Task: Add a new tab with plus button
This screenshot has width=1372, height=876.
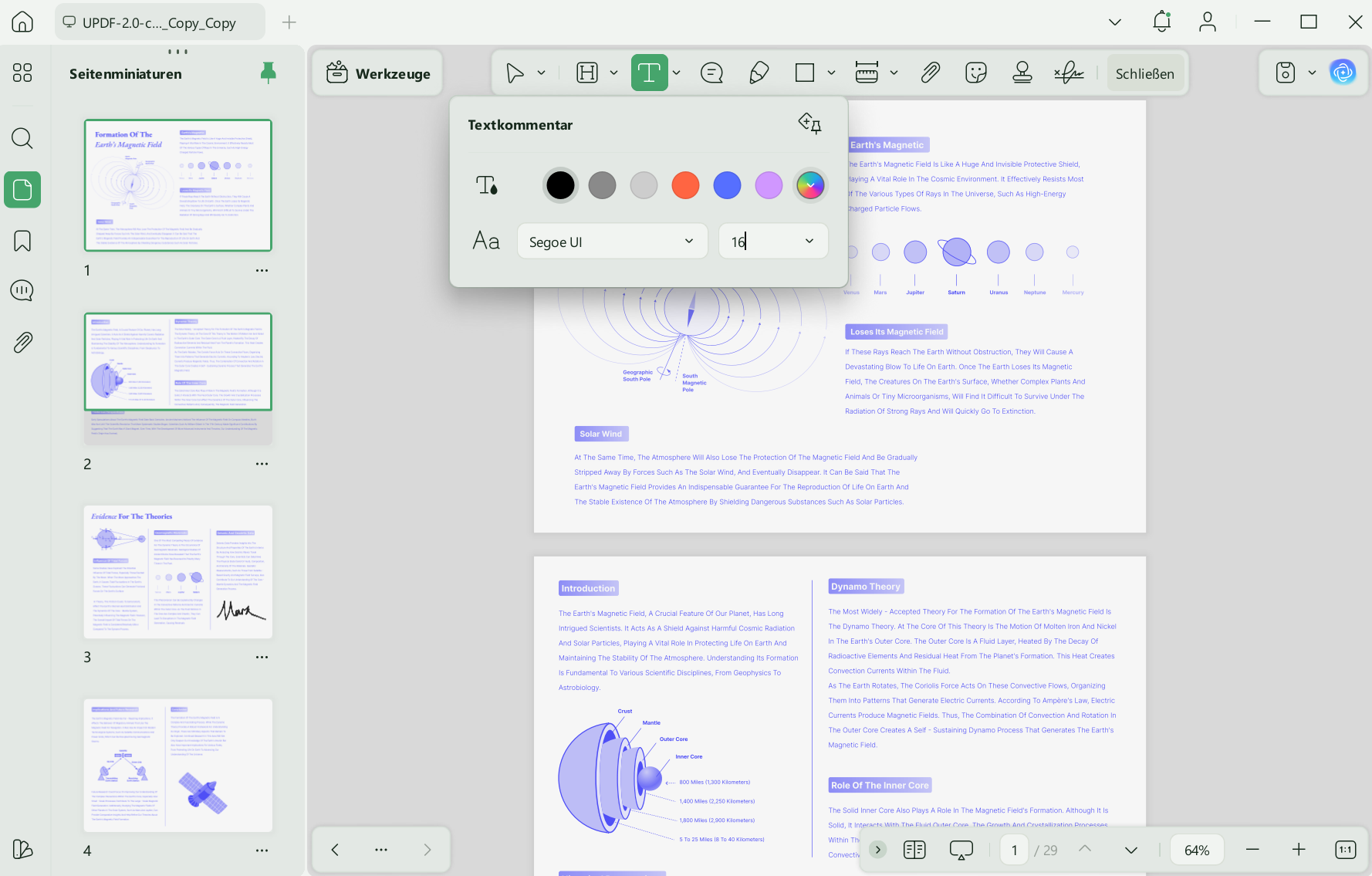Action: tap(289, 22)
